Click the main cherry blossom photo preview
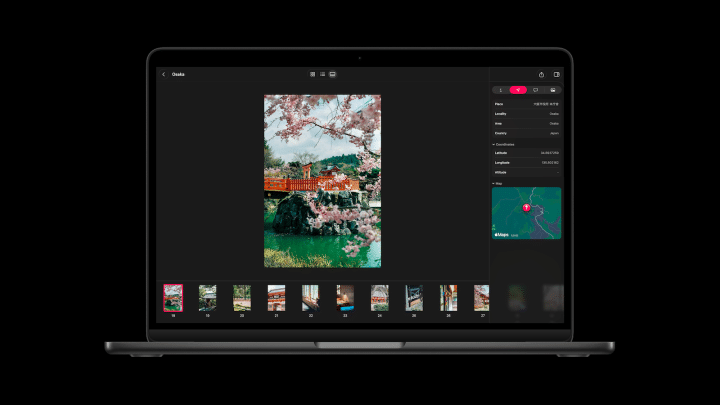The width and height of the screenshot is (720, 405). [322, 181]
